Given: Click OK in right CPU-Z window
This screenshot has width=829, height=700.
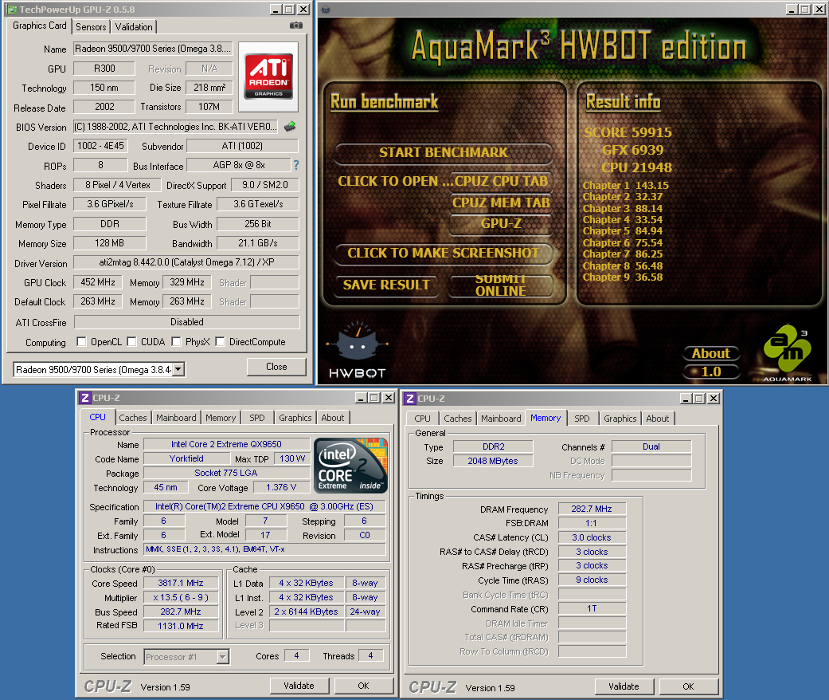Looking at the screenshot, I should point(688,687).
